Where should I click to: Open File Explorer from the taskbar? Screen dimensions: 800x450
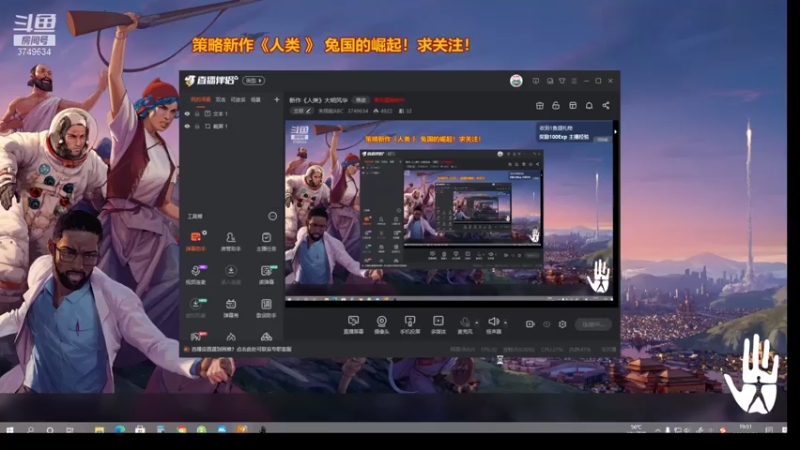click(99, 430)
